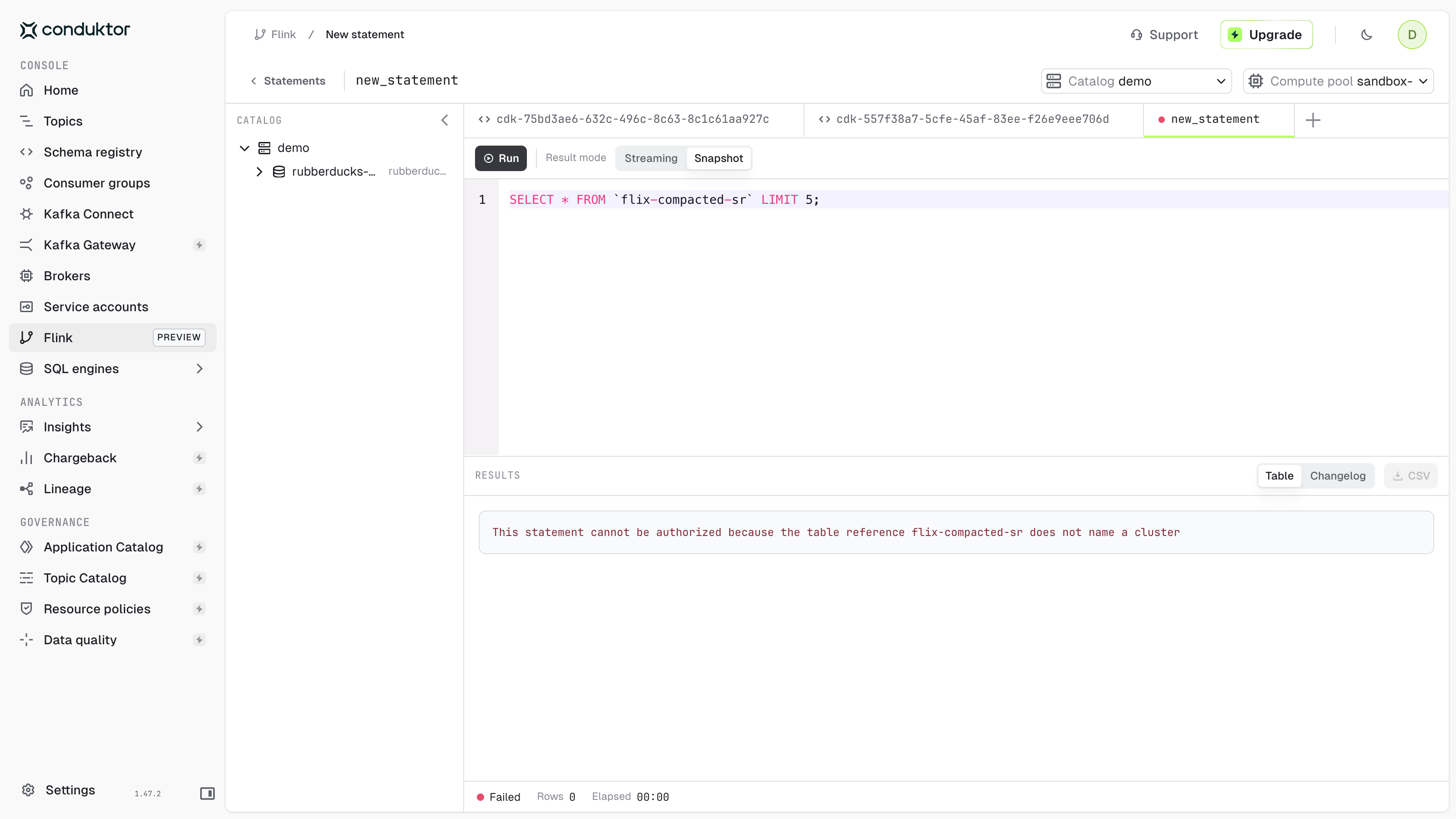
Task: Click the authorization error message
Action: click(836, 532)
